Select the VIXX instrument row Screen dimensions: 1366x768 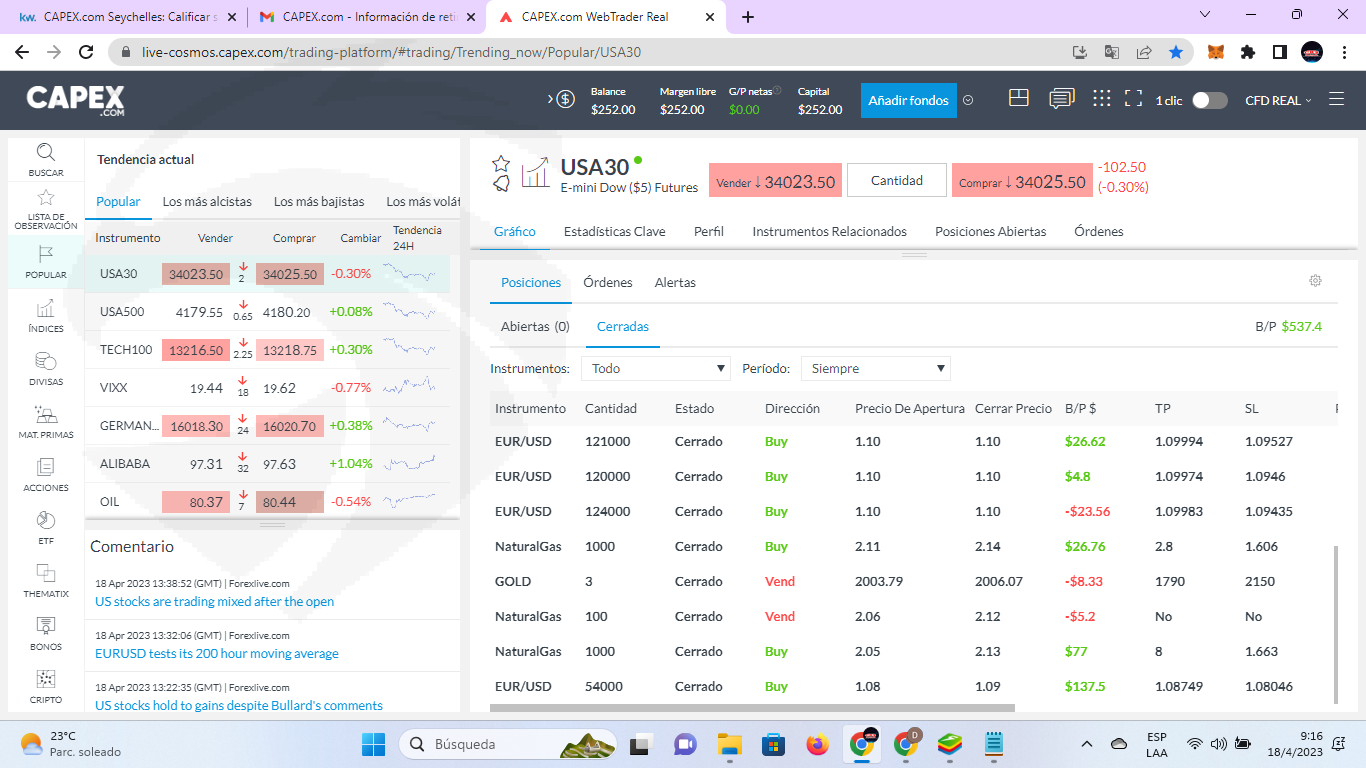267,387
